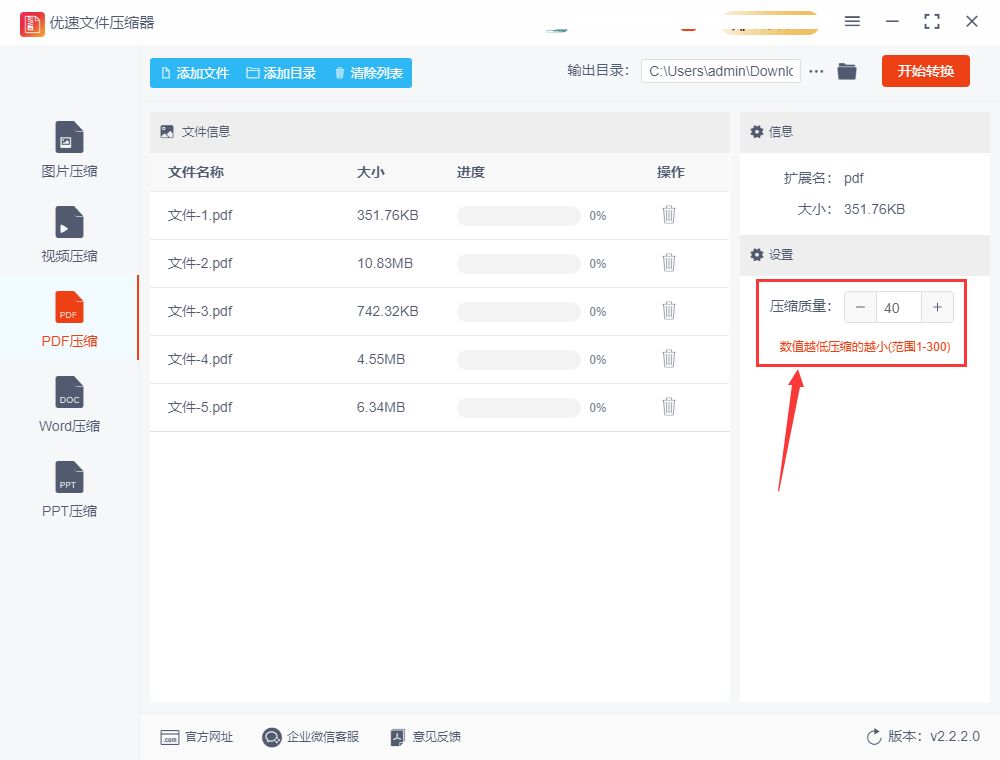Toggle full-screen with the maximize icon
Screen dimensions: 1000x760
pyautogui.click(x=932, y=22)
